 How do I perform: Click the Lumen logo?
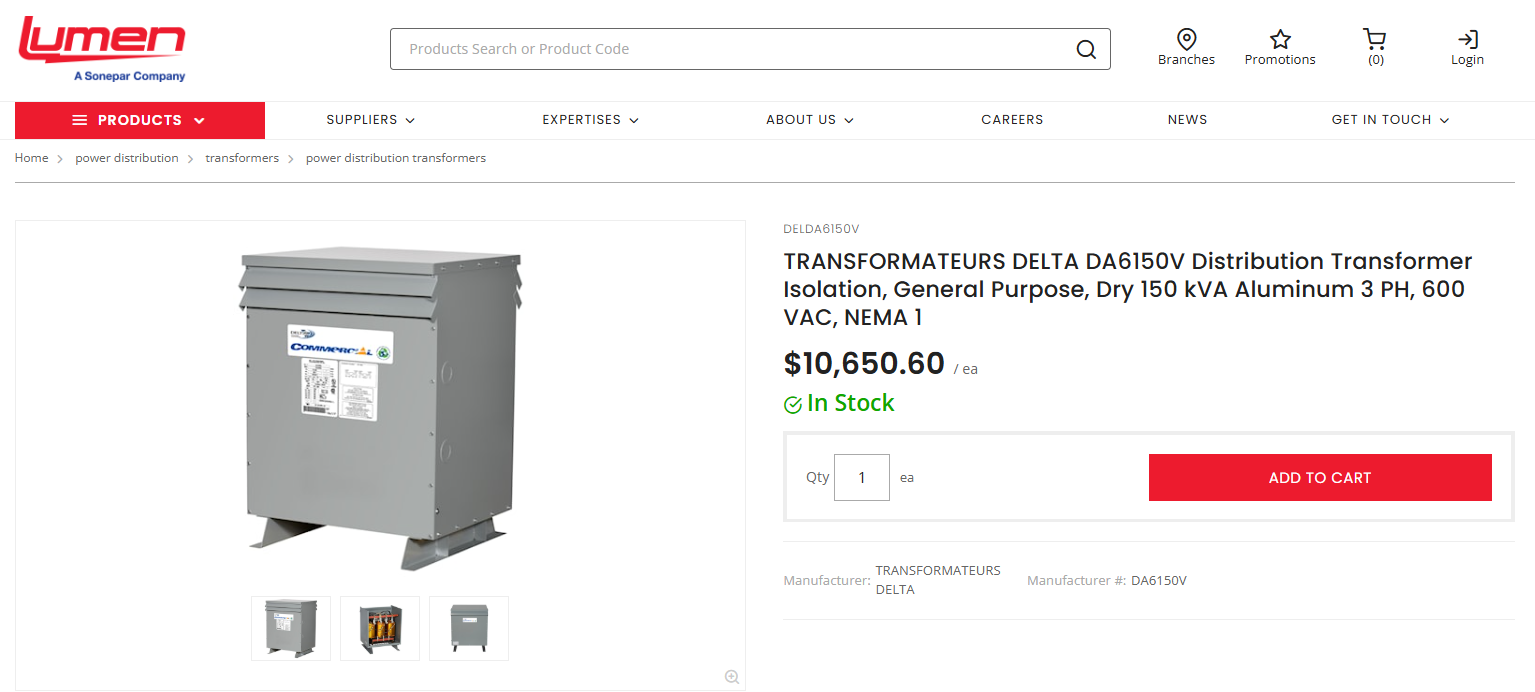click(x=102, y=48)
